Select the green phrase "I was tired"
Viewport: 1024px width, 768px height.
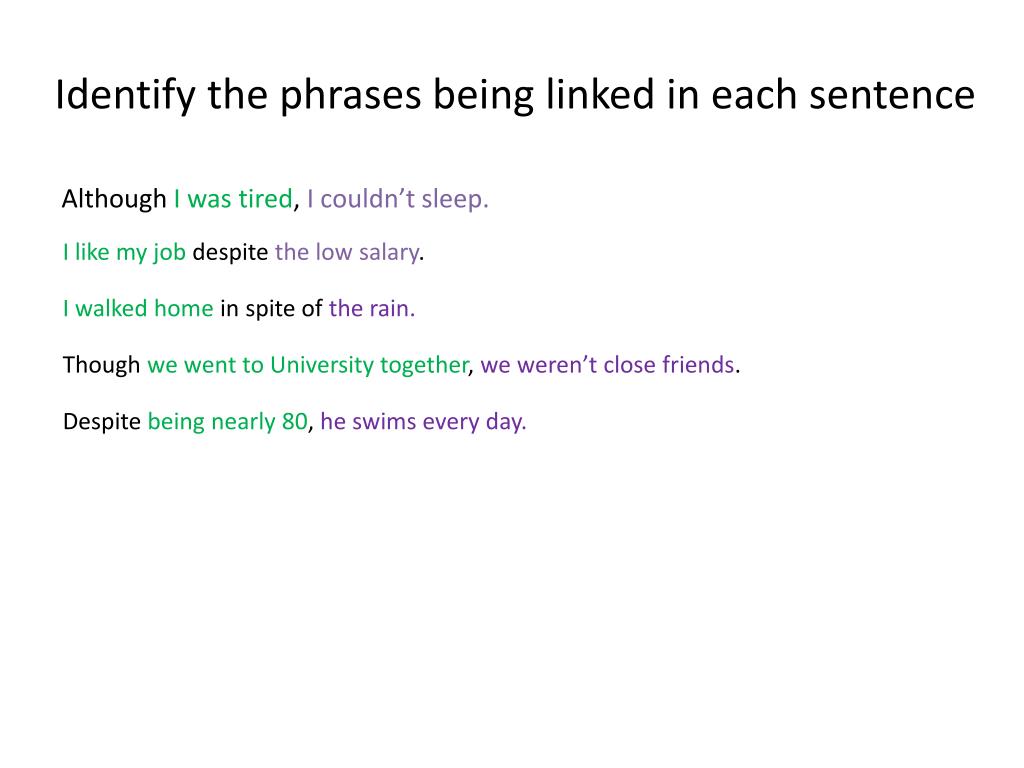pyautogui.click(x=233, y=199)
